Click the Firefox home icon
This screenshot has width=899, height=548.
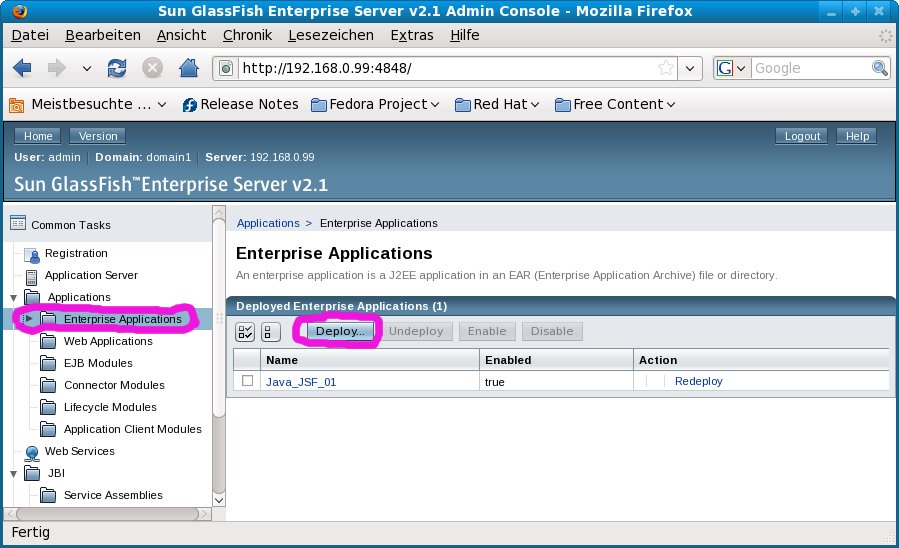tap(187, 68)
